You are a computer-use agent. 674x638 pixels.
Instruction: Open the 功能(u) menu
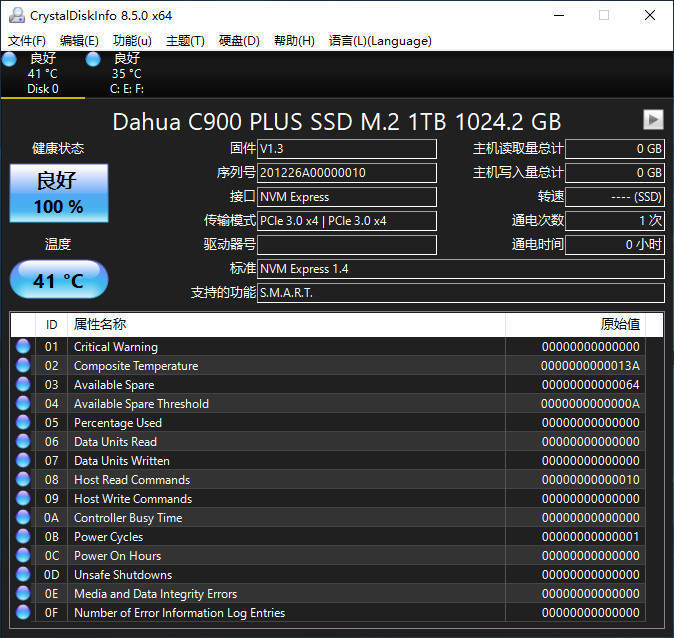click(132, 41)
